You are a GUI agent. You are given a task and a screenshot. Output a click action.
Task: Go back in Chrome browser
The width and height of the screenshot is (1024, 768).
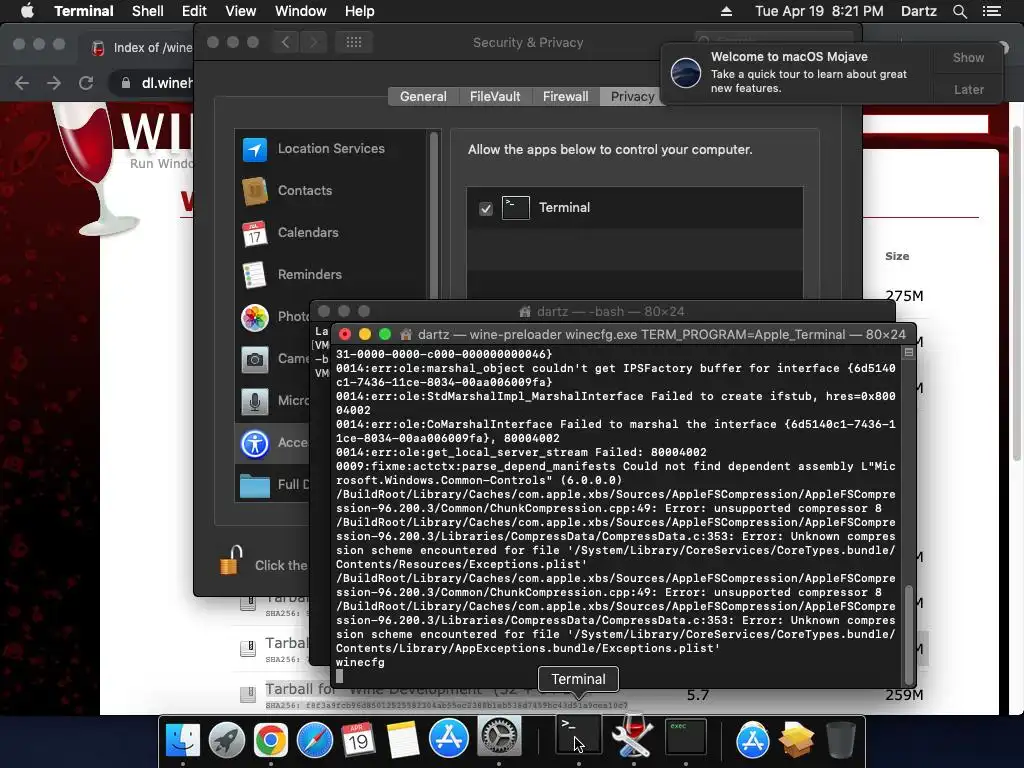click(22, 83)
